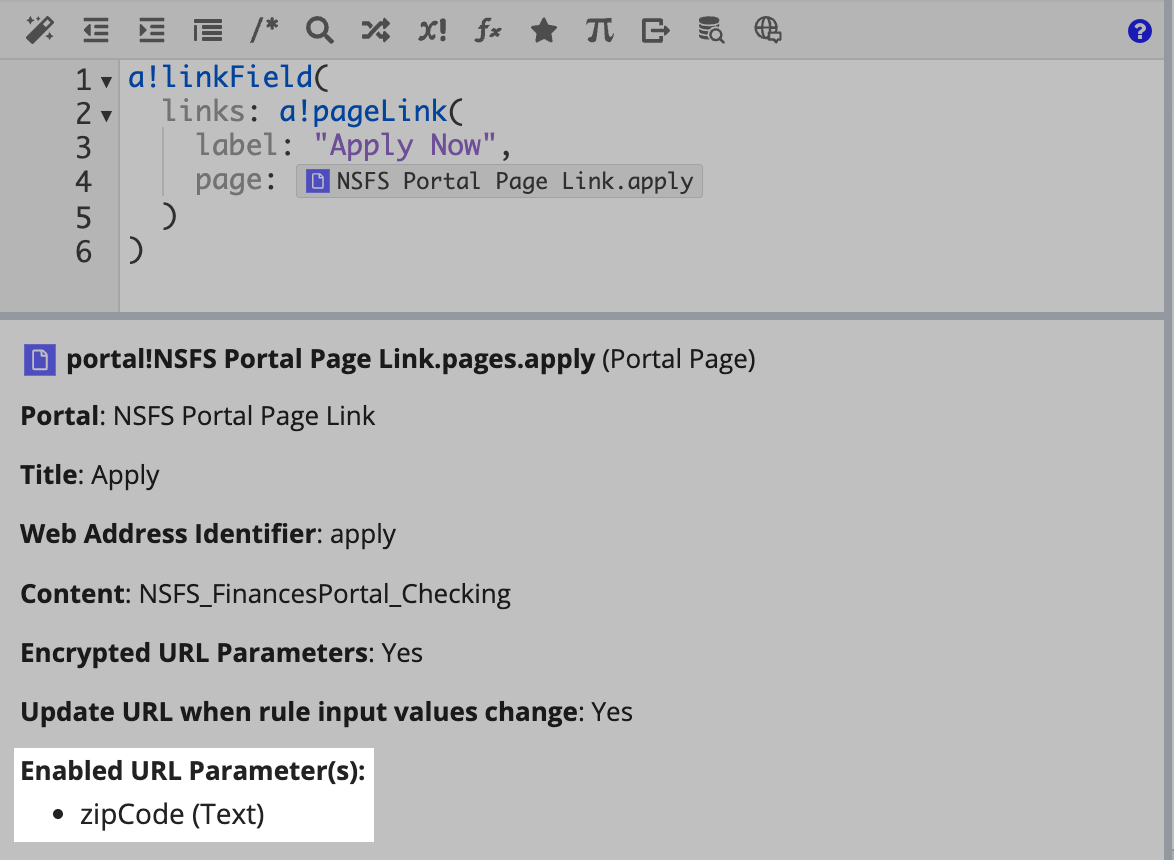Click the auto-indent list icon
Screen dimensions: 1174x860
point(207,31)
